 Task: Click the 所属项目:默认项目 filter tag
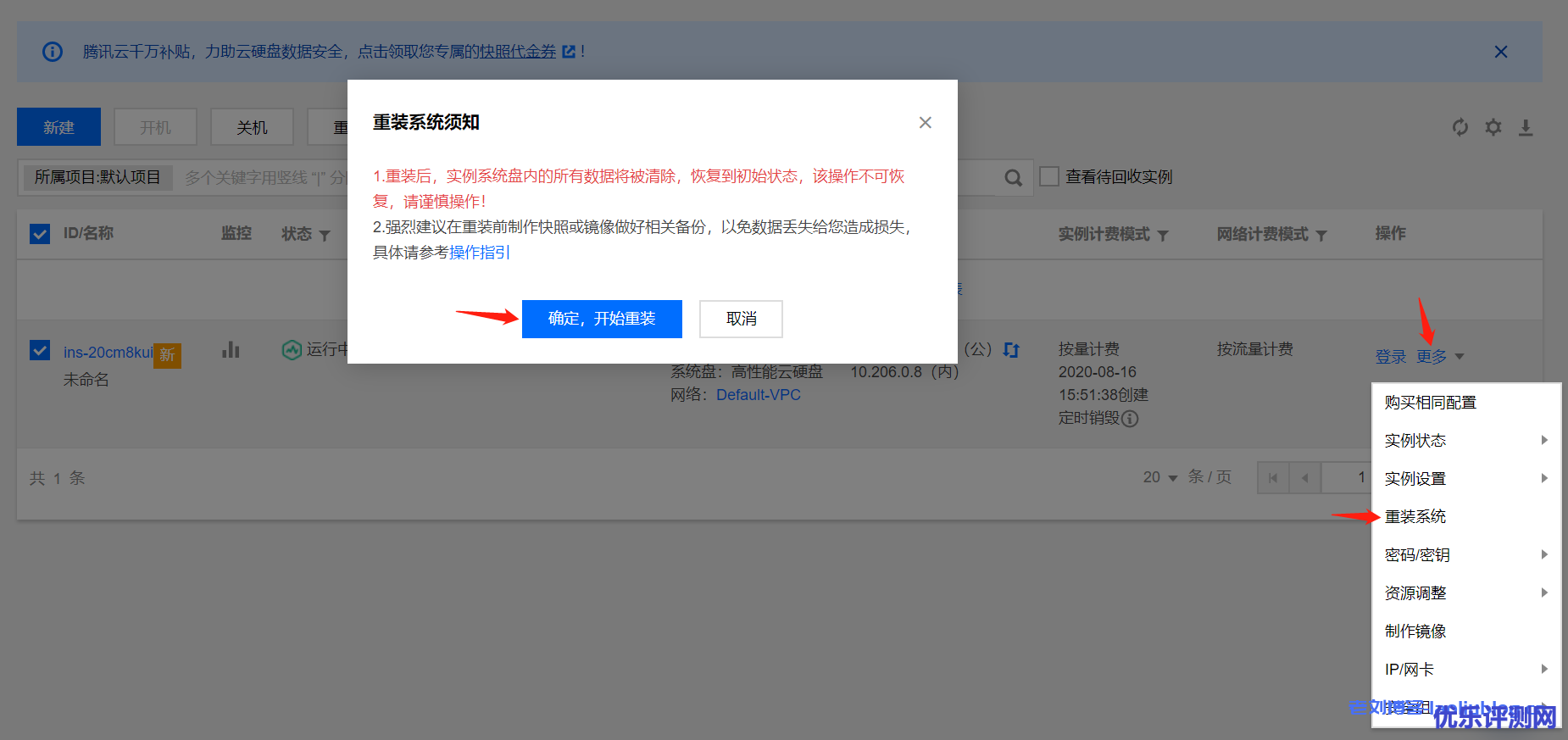point(97,177)
